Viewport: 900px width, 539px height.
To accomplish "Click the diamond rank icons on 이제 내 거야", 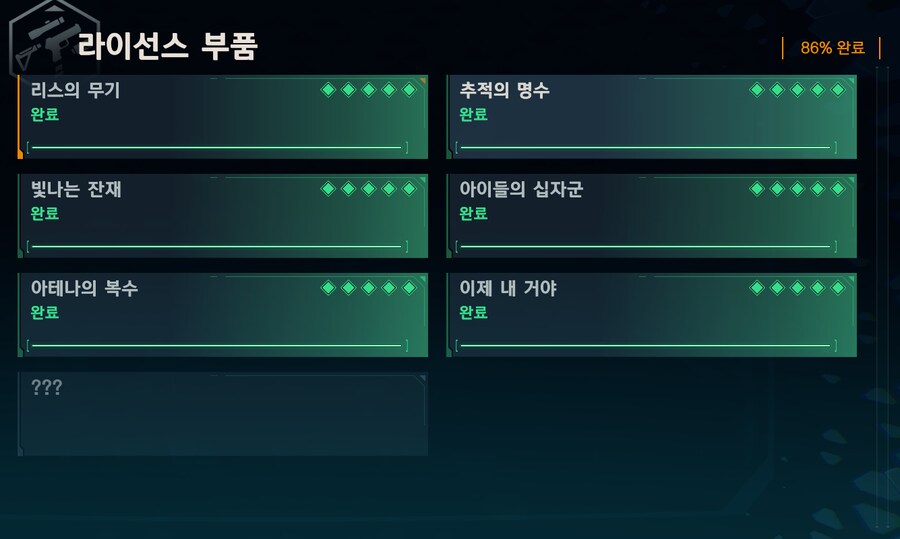I will pyautogui.click(x=797, y=288).
